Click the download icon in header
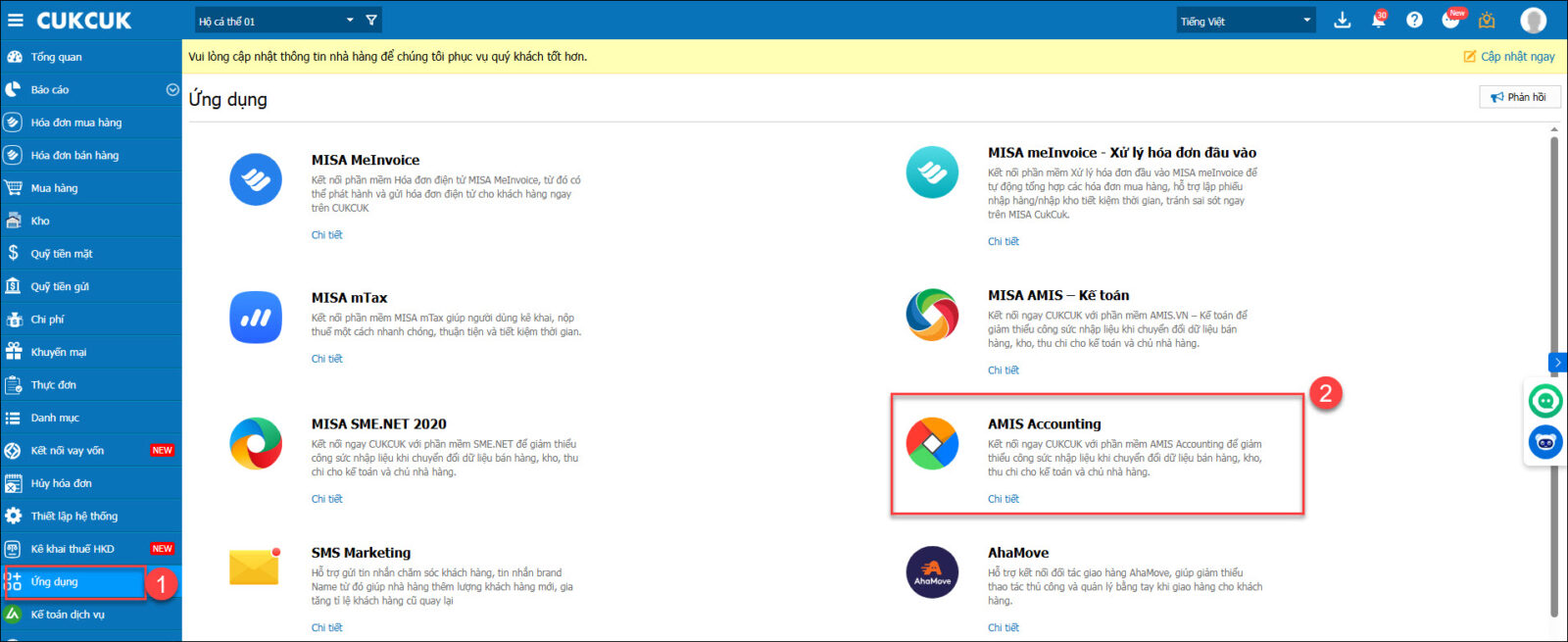The image size is (1568, 642). pyautogui.click(x=1343, y=21)
